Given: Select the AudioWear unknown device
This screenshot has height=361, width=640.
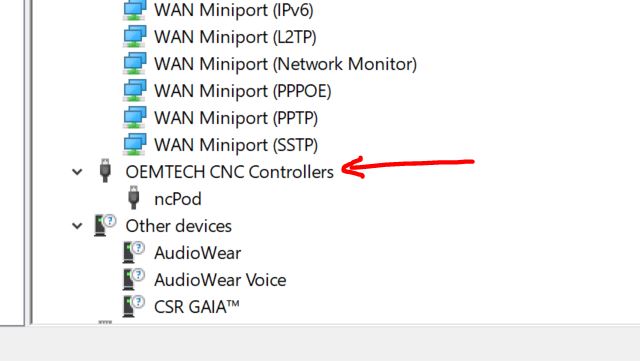Looking at the screenshot, I should coord(198,253).
